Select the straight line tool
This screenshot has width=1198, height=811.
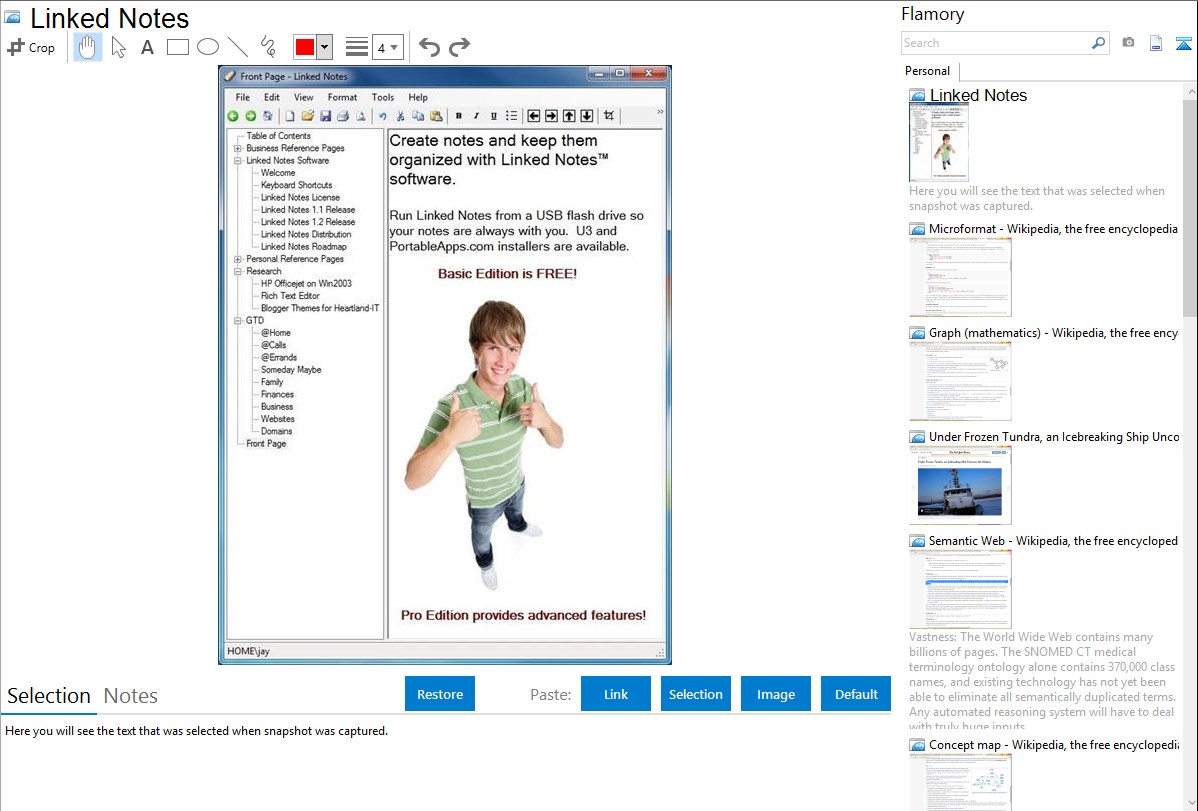pyautogui.click(x=237, y=47)
